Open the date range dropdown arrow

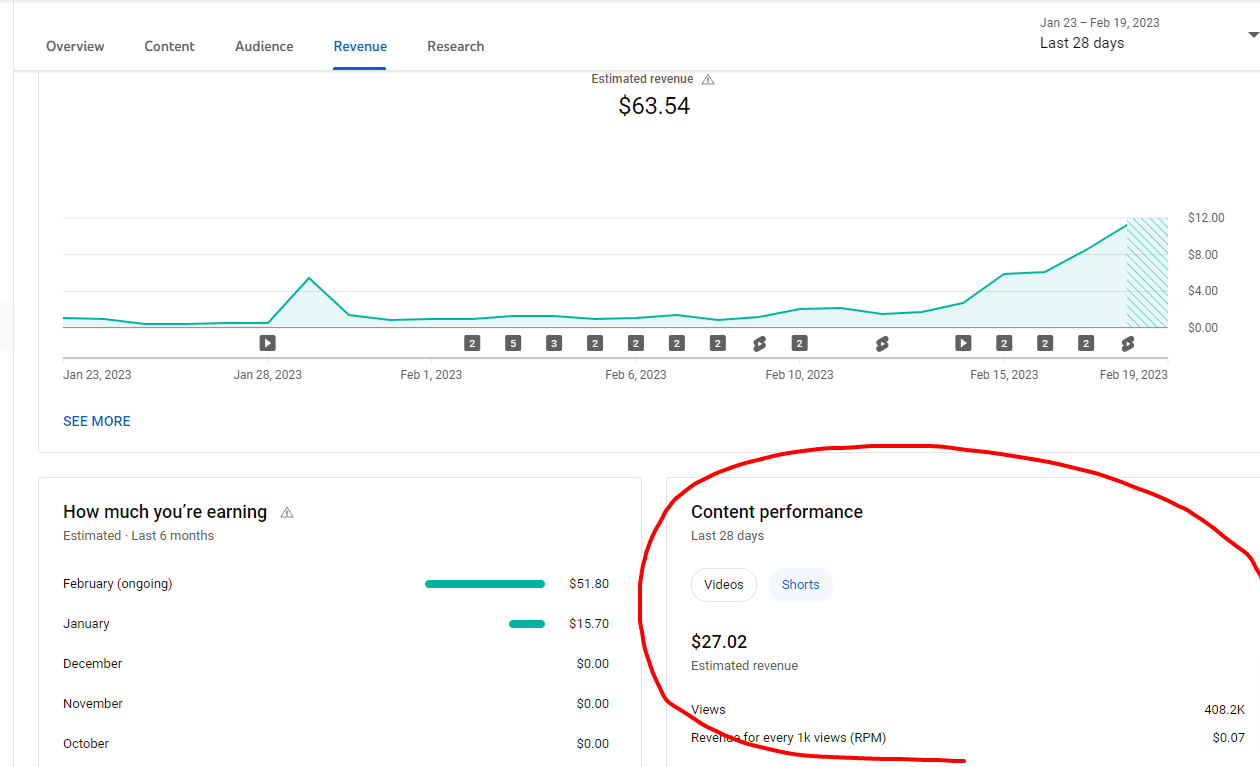tap(1253, 35)
